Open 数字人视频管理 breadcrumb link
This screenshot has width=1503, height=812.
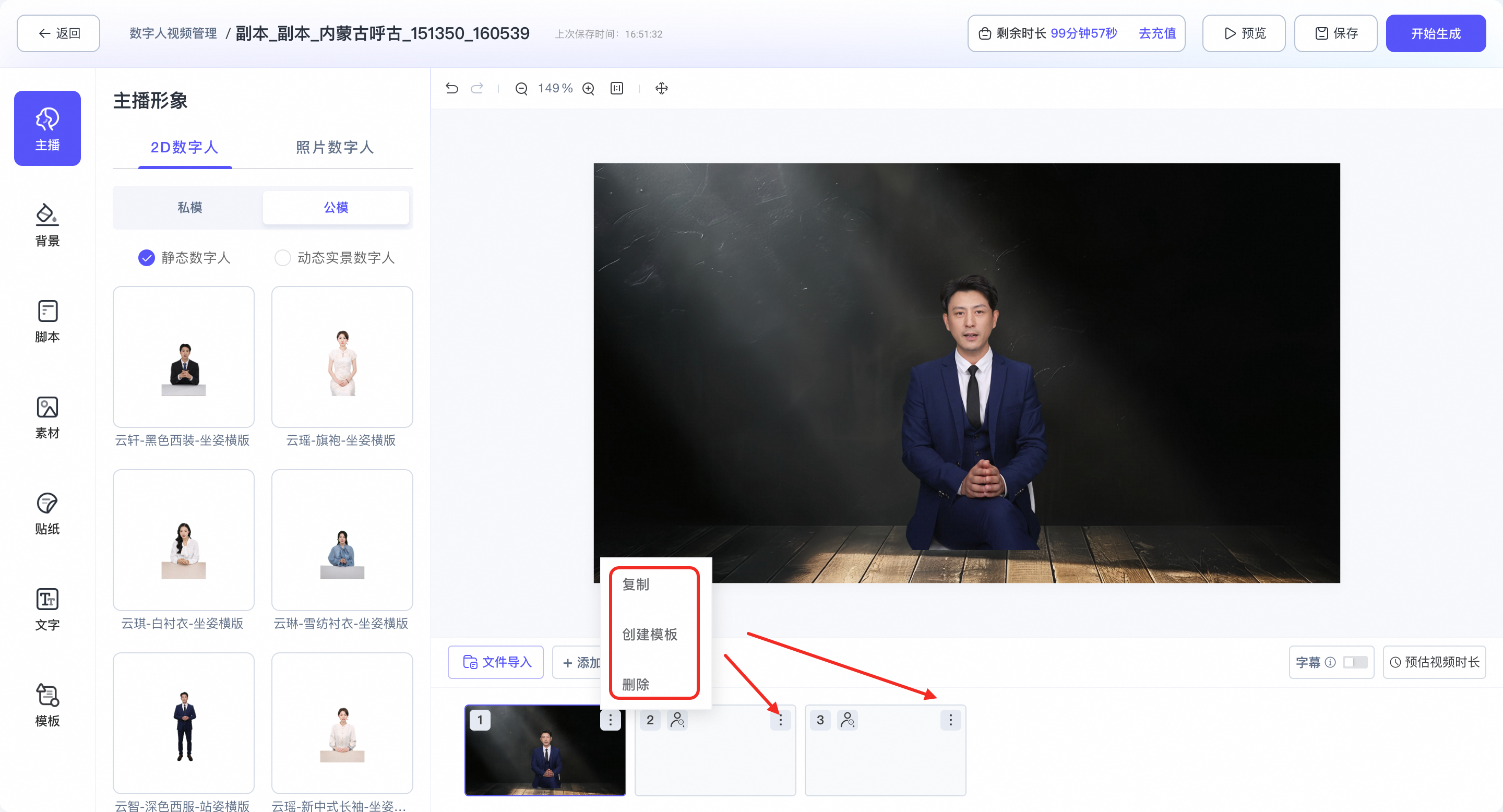pos(173,33)
